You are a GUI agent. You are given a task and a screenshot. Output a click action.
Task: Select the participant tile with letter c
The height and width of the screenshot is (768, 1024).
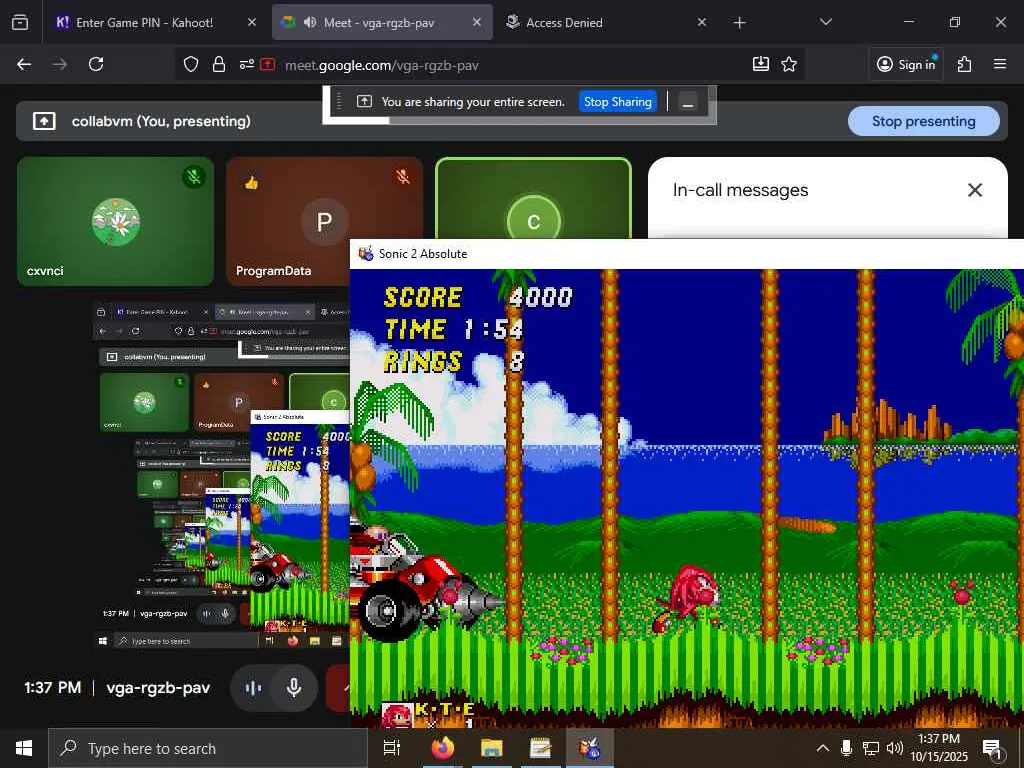click(534, 199)
